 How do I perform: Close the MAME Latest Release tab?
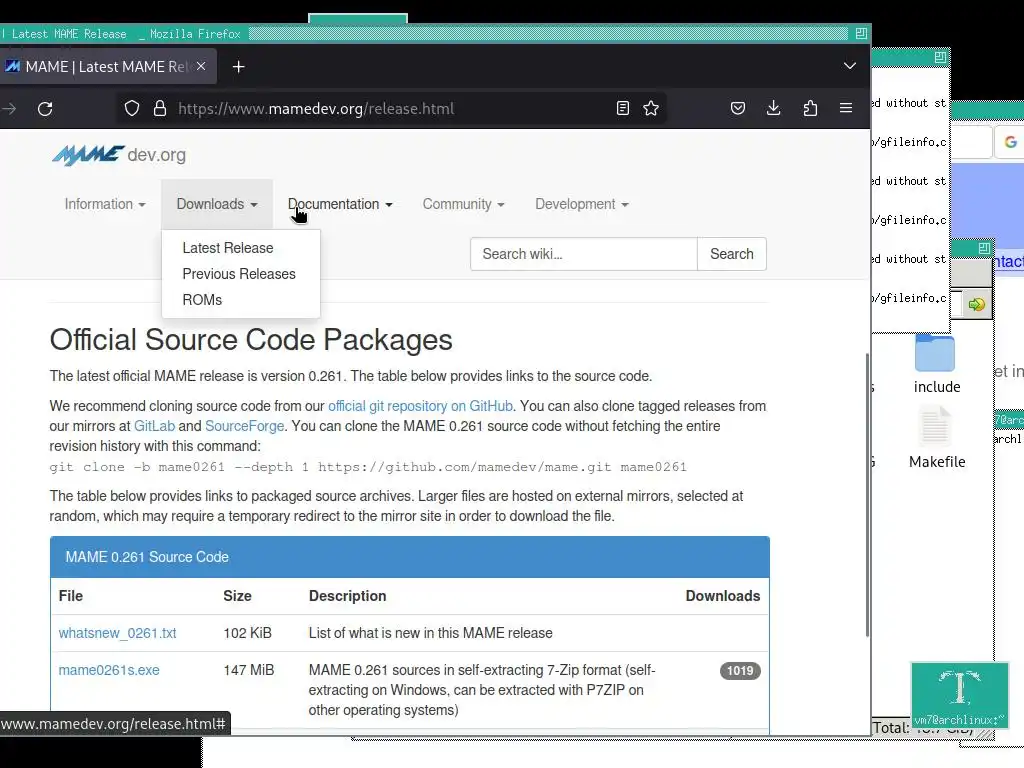click(x=201, y=66)
